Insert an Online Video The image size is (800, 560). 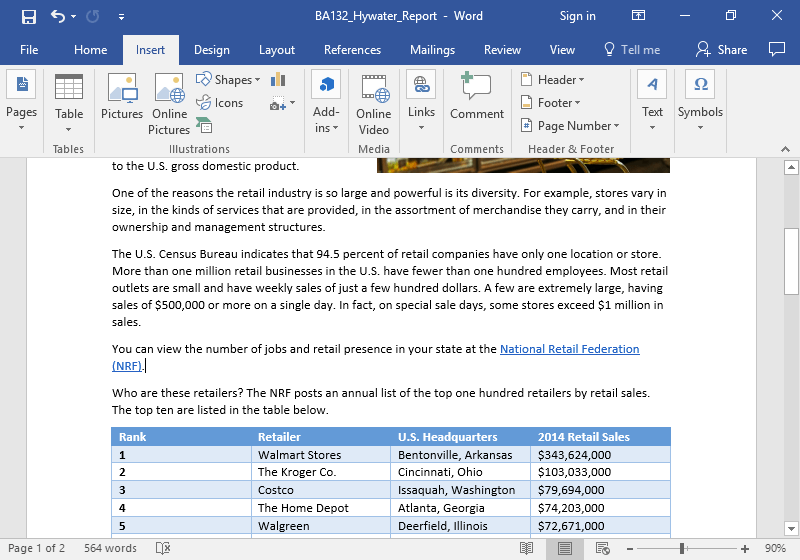coord(373,104)
